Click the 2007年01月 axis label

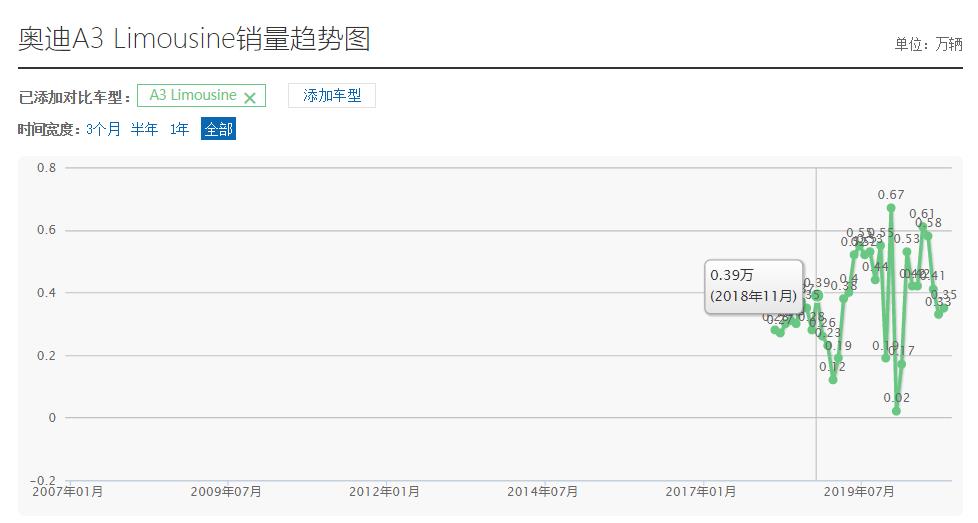click(67, 492)
